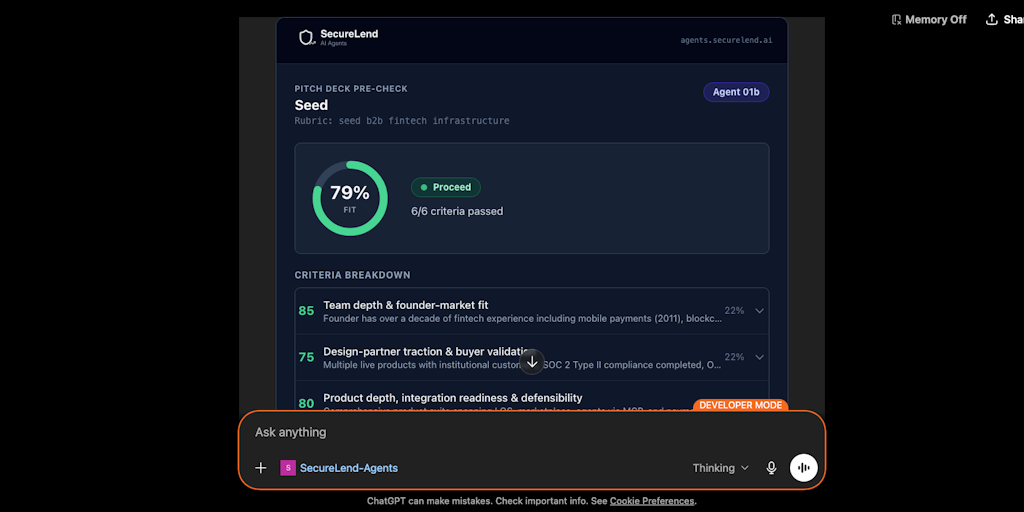Click the Product depth, integration readiness row
Image resolution: width=1024 pixels, height=512 pixels.
pyautogui.click(x=532, y=398)
